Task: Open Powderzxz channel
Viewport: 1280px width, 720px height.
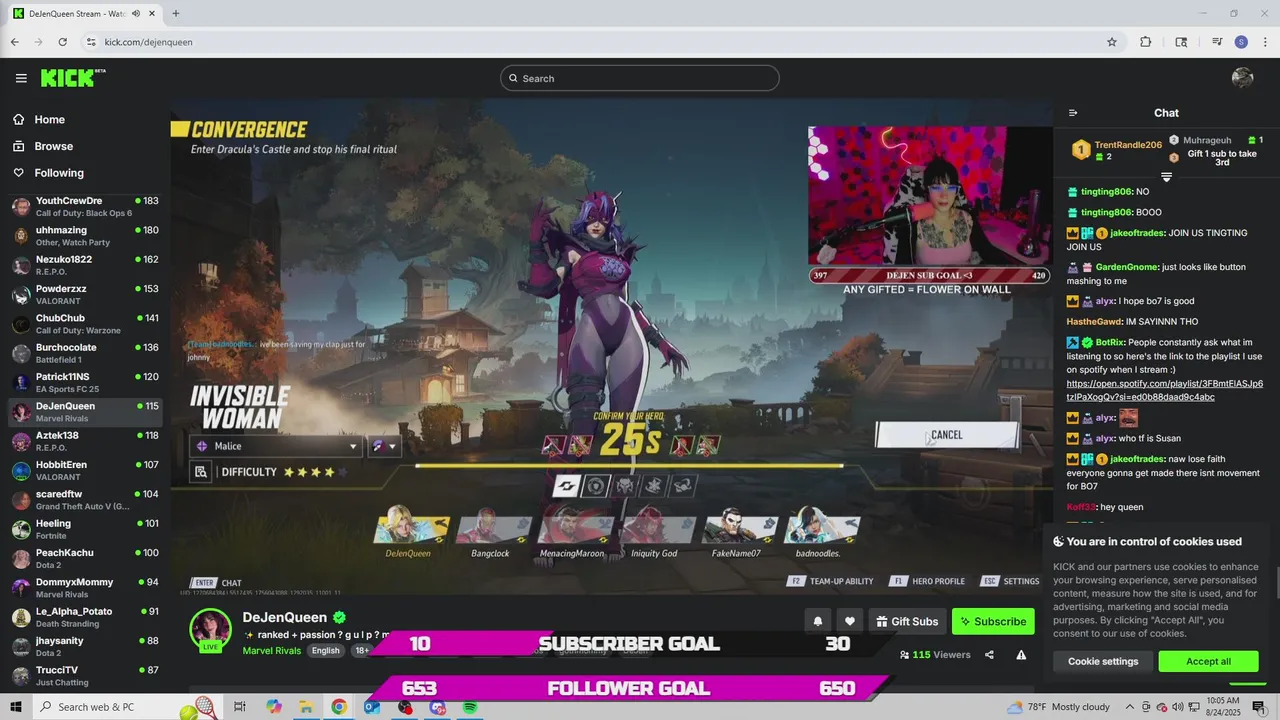Action: tap(85, 294)
